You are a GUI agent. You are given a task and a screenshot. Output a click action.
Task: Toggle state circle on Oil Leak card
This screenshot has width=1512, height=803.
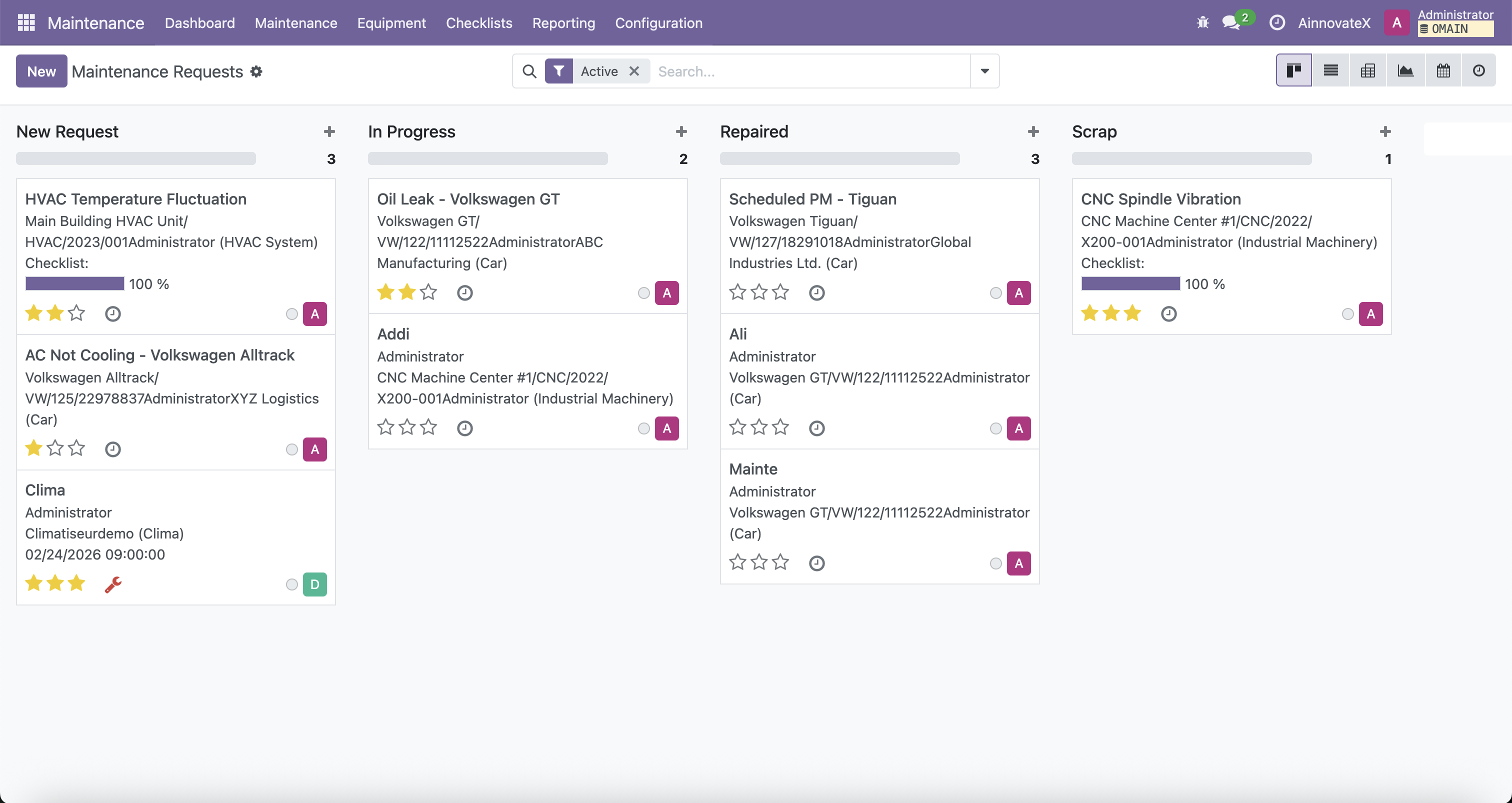pos(644,293)
